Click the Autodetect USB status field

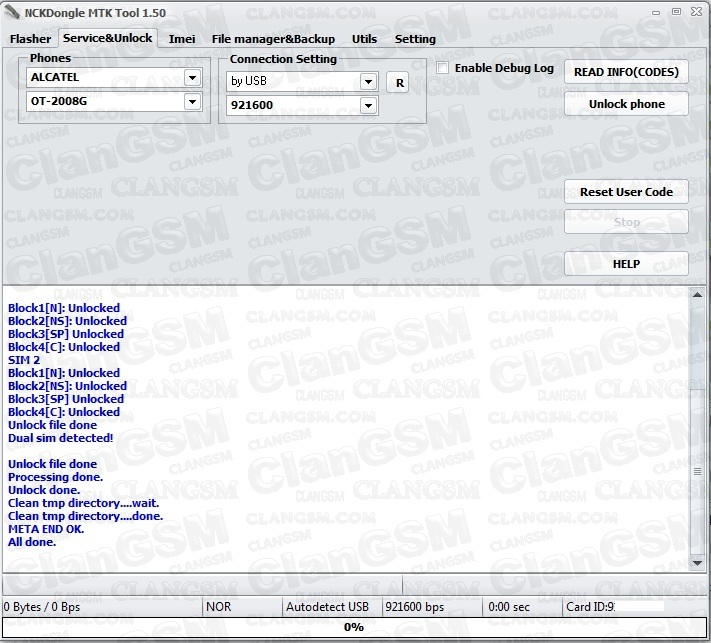(x=332, y=607)
